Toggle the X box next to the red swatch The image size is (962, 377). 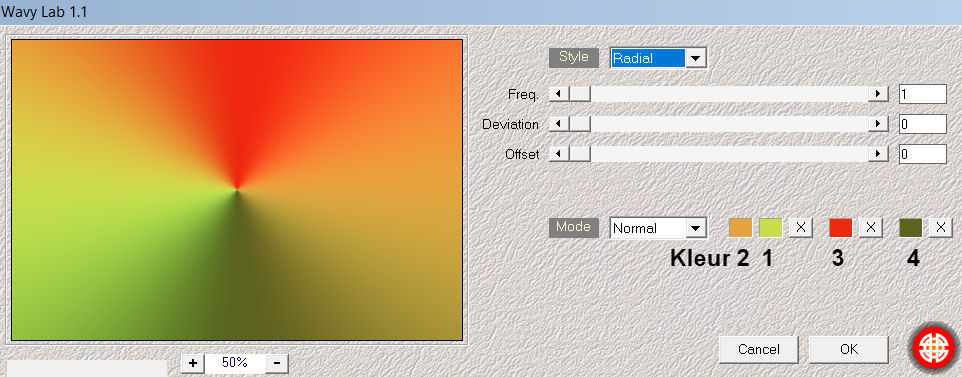tap(871, 228)
